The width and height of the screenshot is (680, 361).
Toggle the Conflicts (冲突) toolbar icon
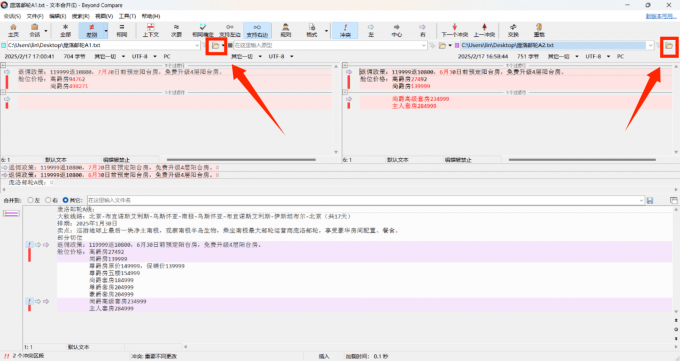pos(345,30)
